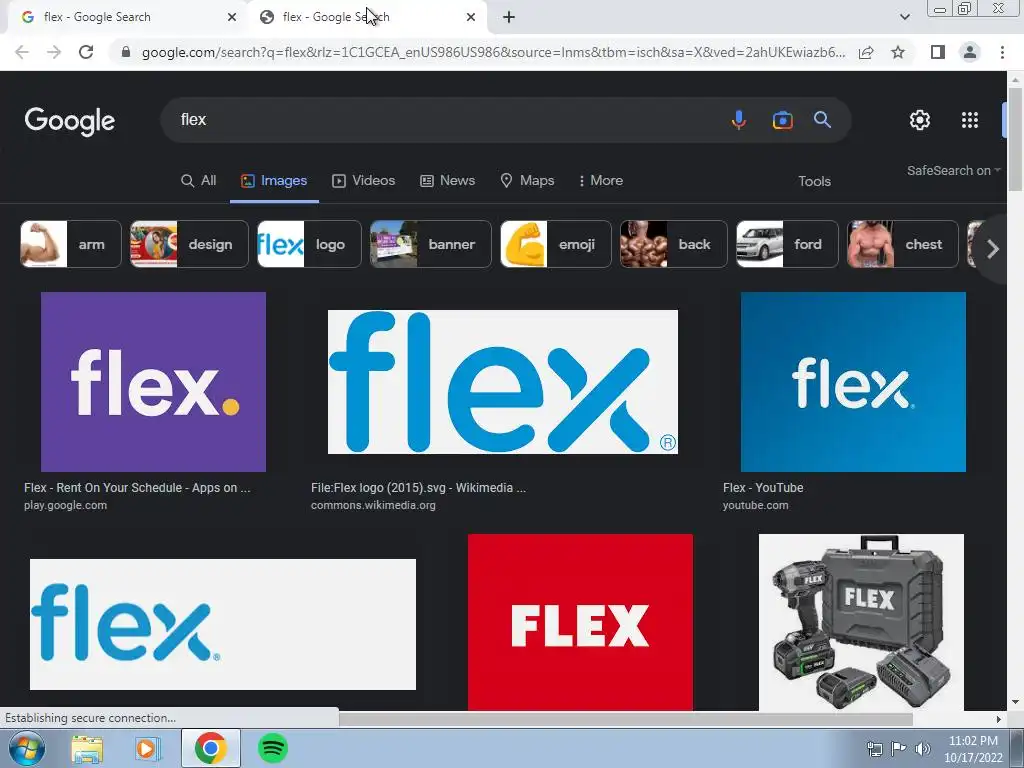Click the horizontal page scrollbar

(626, 719)
